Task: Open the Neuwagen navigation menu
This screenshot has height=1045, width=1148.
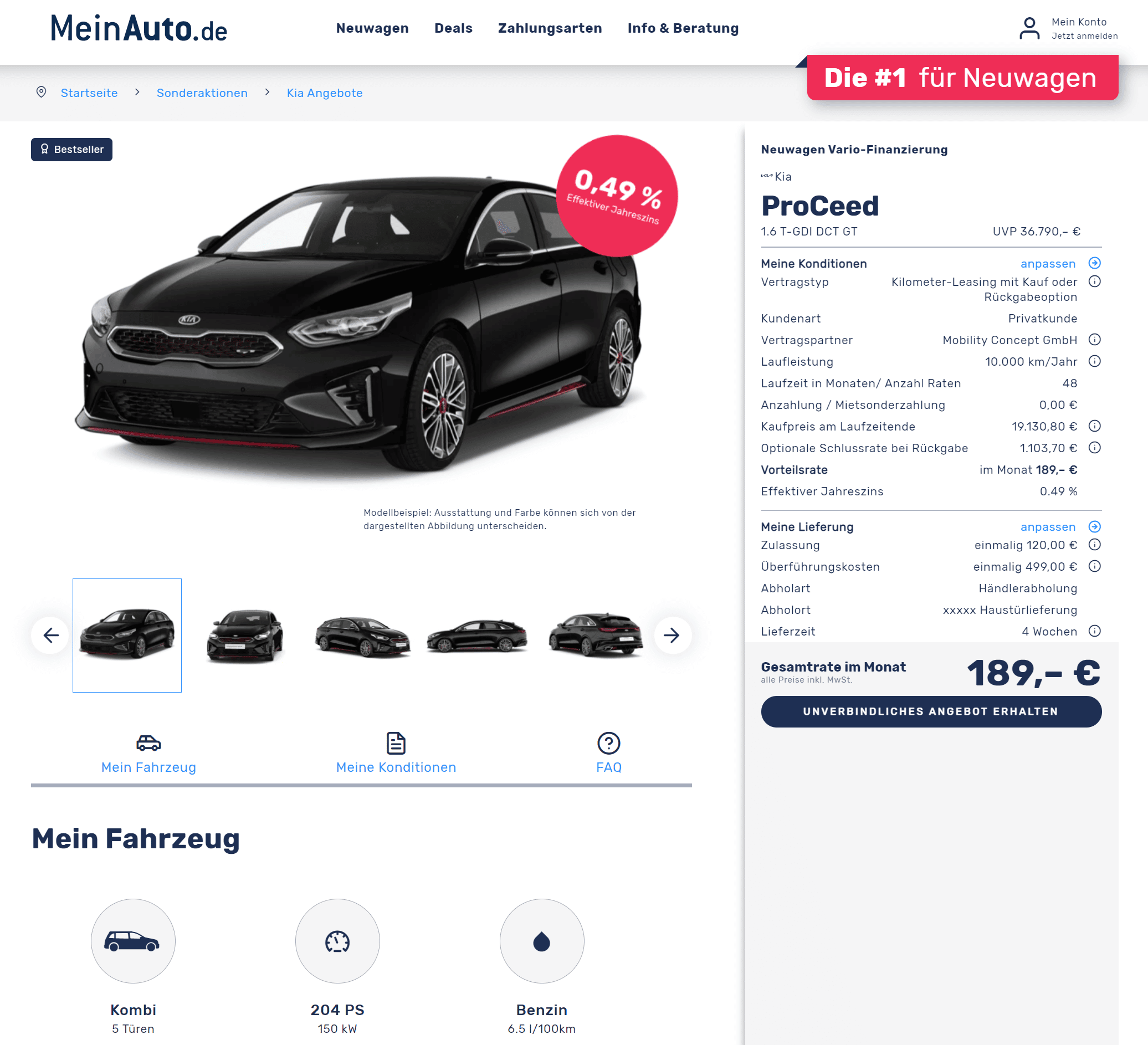Action: (372, 28)
